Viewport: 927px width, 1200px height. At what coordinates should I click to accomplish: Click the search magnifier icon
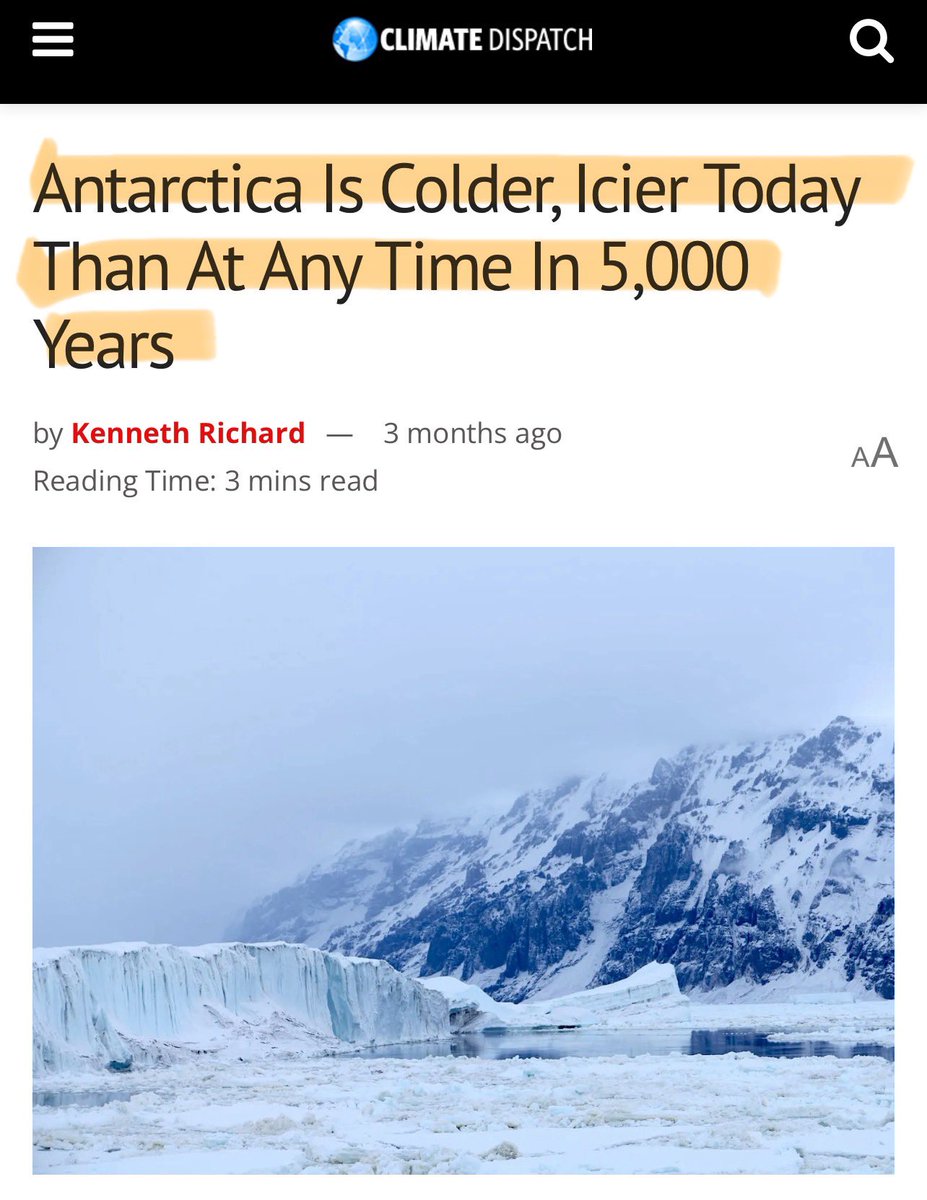(870, 41)
